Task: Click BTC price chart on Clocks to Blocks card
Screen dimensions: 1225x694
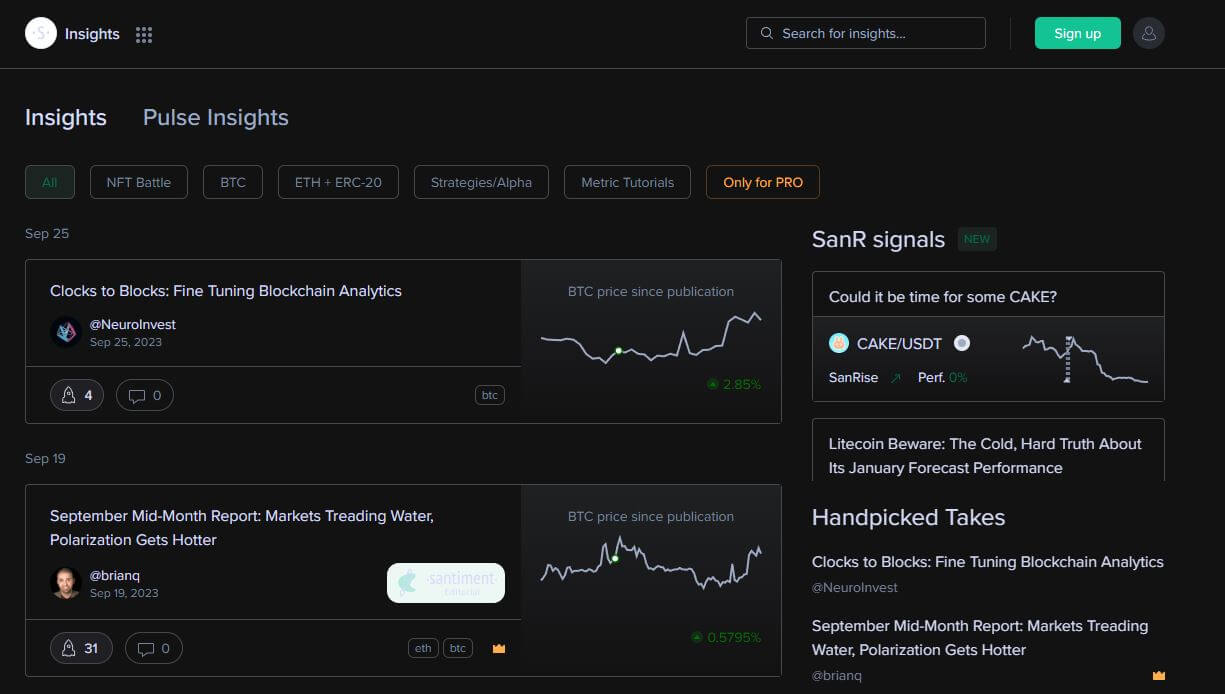Action: [651, 337]
